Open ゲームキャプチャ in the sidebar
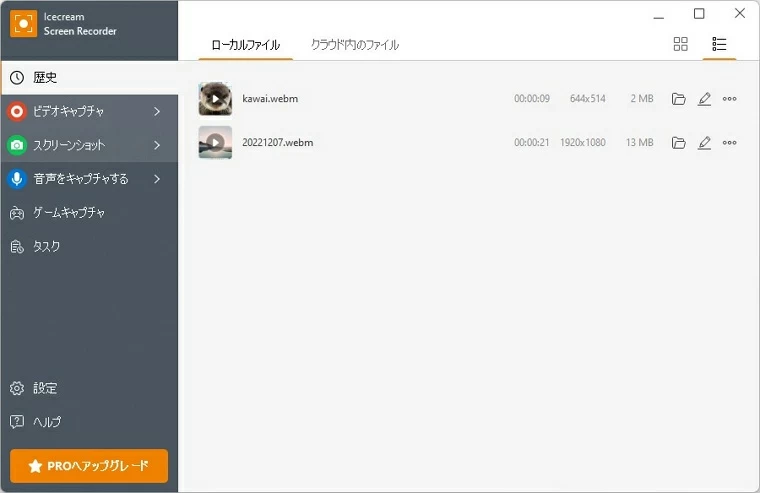This screenshot has height=493, width=760. pyautogui.click(x=68, y=213)
